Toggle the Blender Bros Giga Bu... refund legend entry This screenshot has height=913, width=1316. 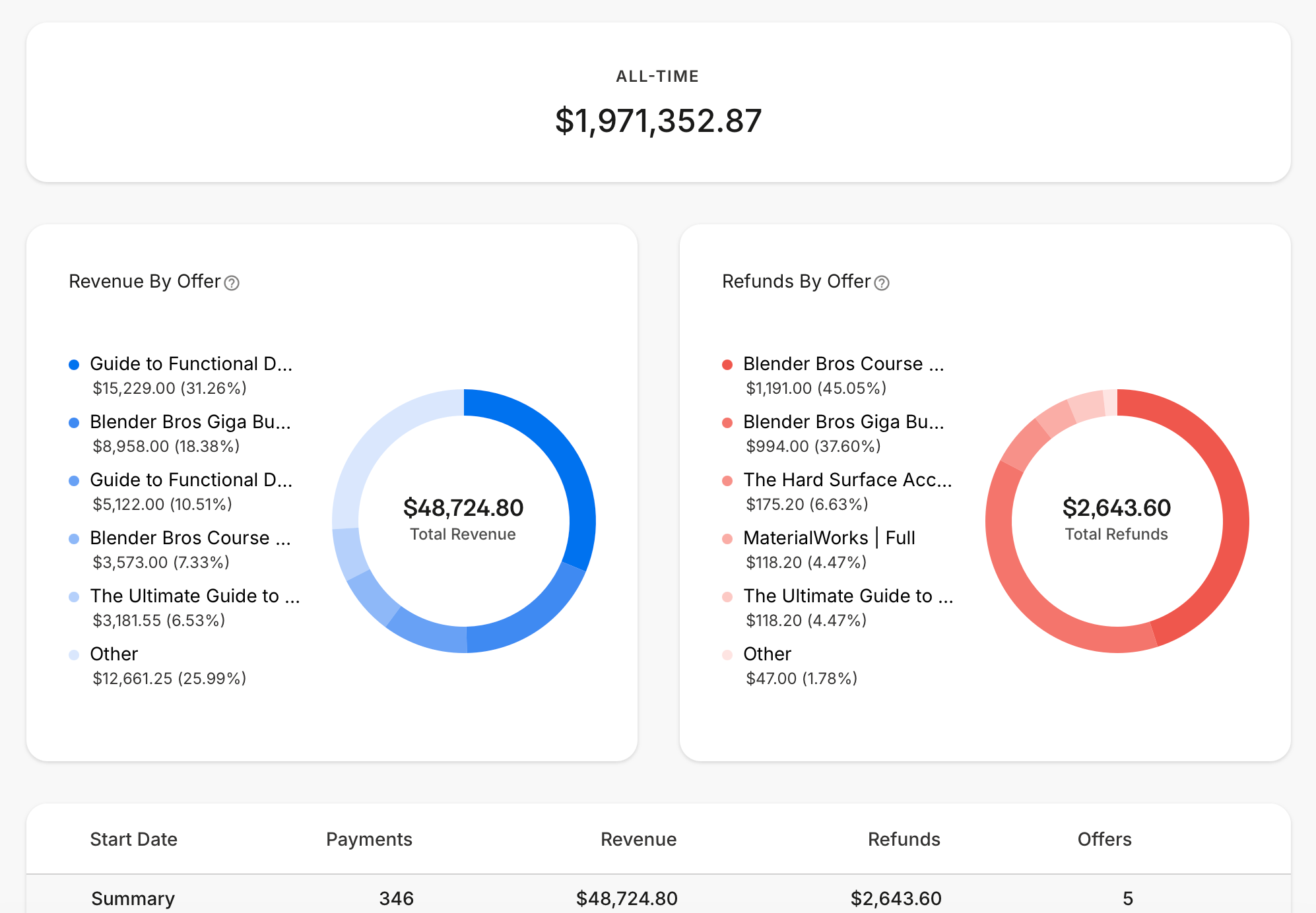845,422
